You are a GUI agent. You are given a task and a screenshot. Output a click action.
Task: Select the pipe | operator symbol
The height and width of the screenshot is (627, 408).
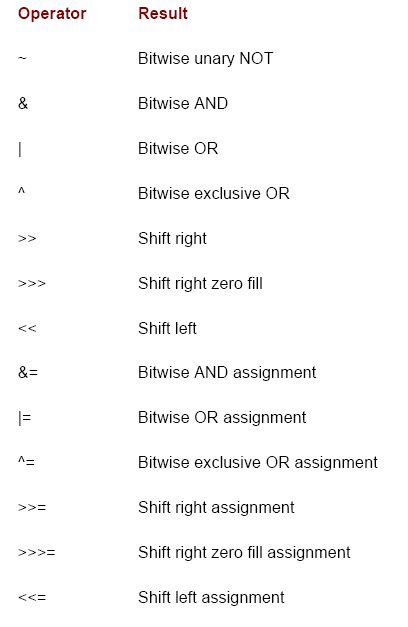click(20, 149)
